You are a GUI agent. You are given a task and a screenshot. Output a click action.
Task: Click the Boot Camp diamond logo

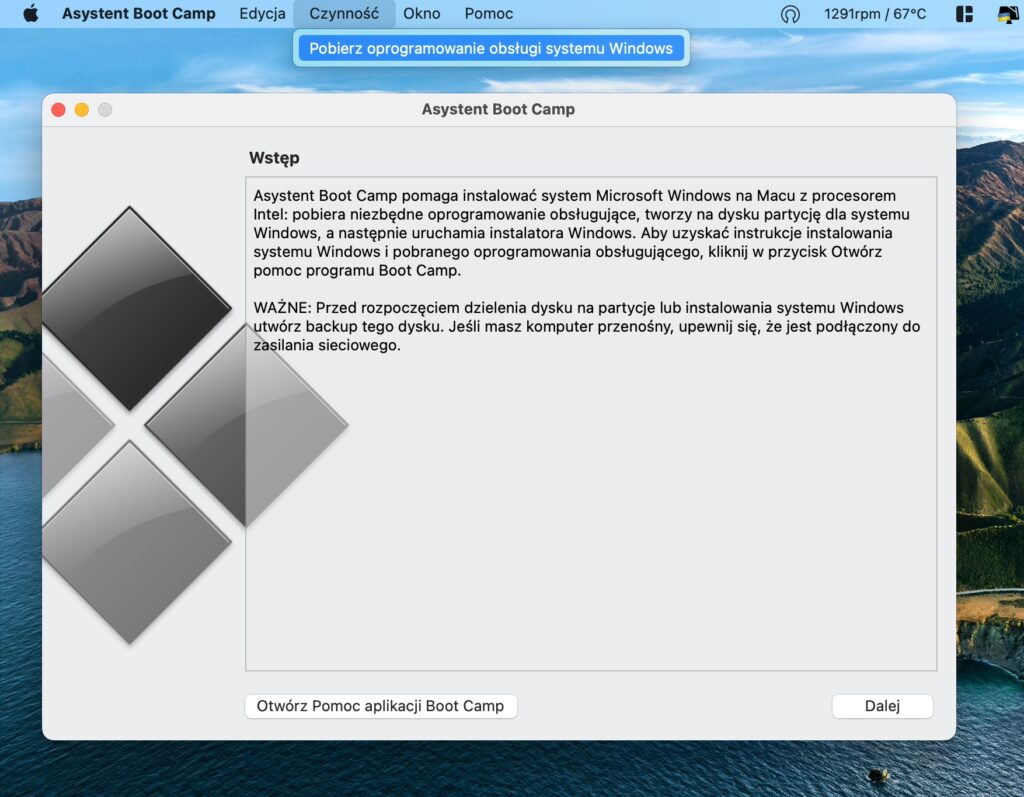[195, 425]
